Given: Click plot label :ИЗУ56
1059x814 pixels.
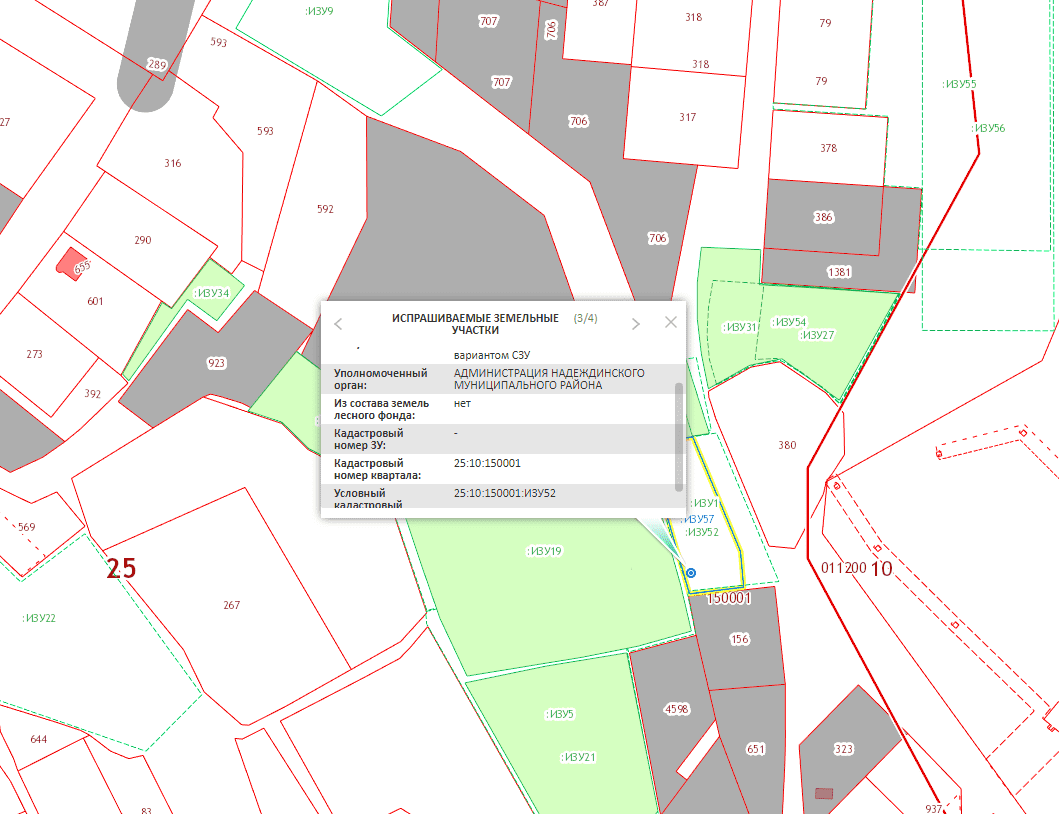Looking at the screenshot, I should [988, 128].
